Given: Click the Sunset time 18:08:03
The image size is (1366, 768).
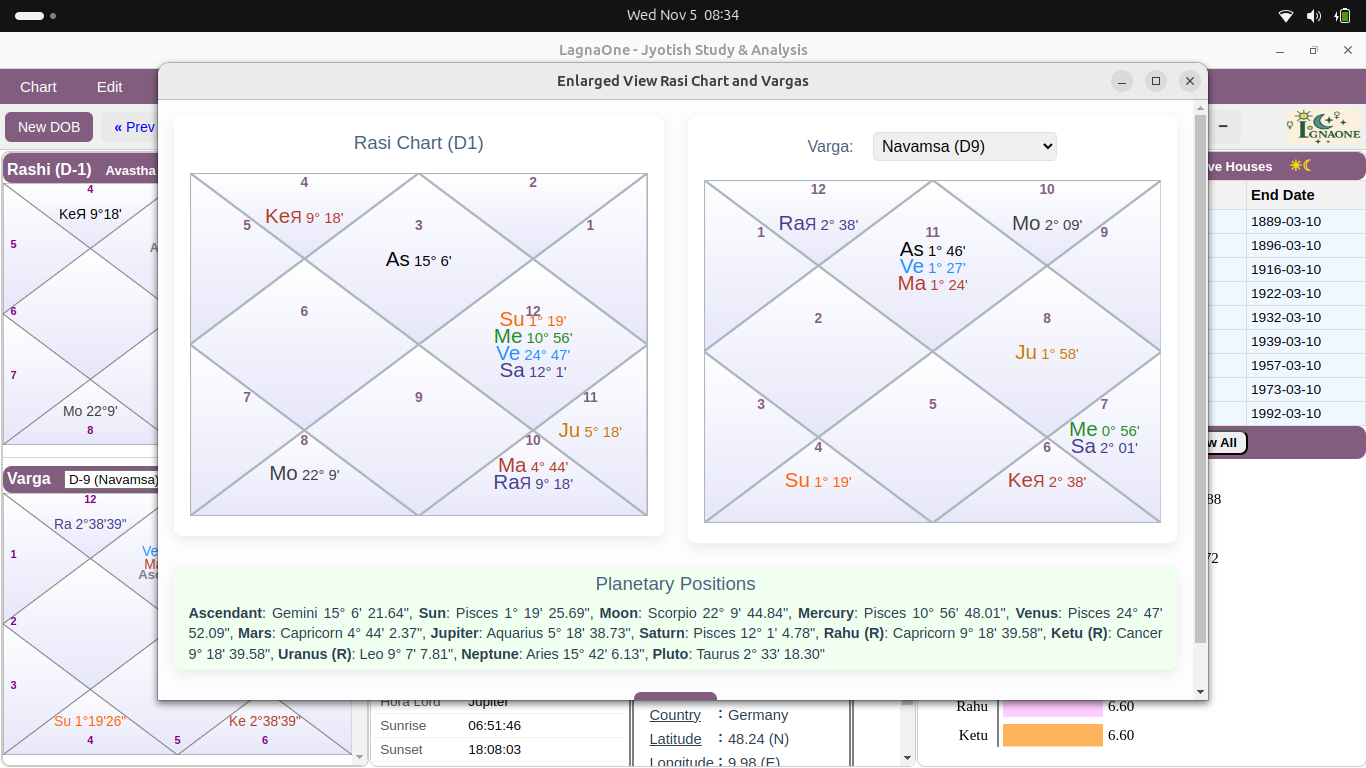Looking at the screenshot, I should (x=494, y=749).
